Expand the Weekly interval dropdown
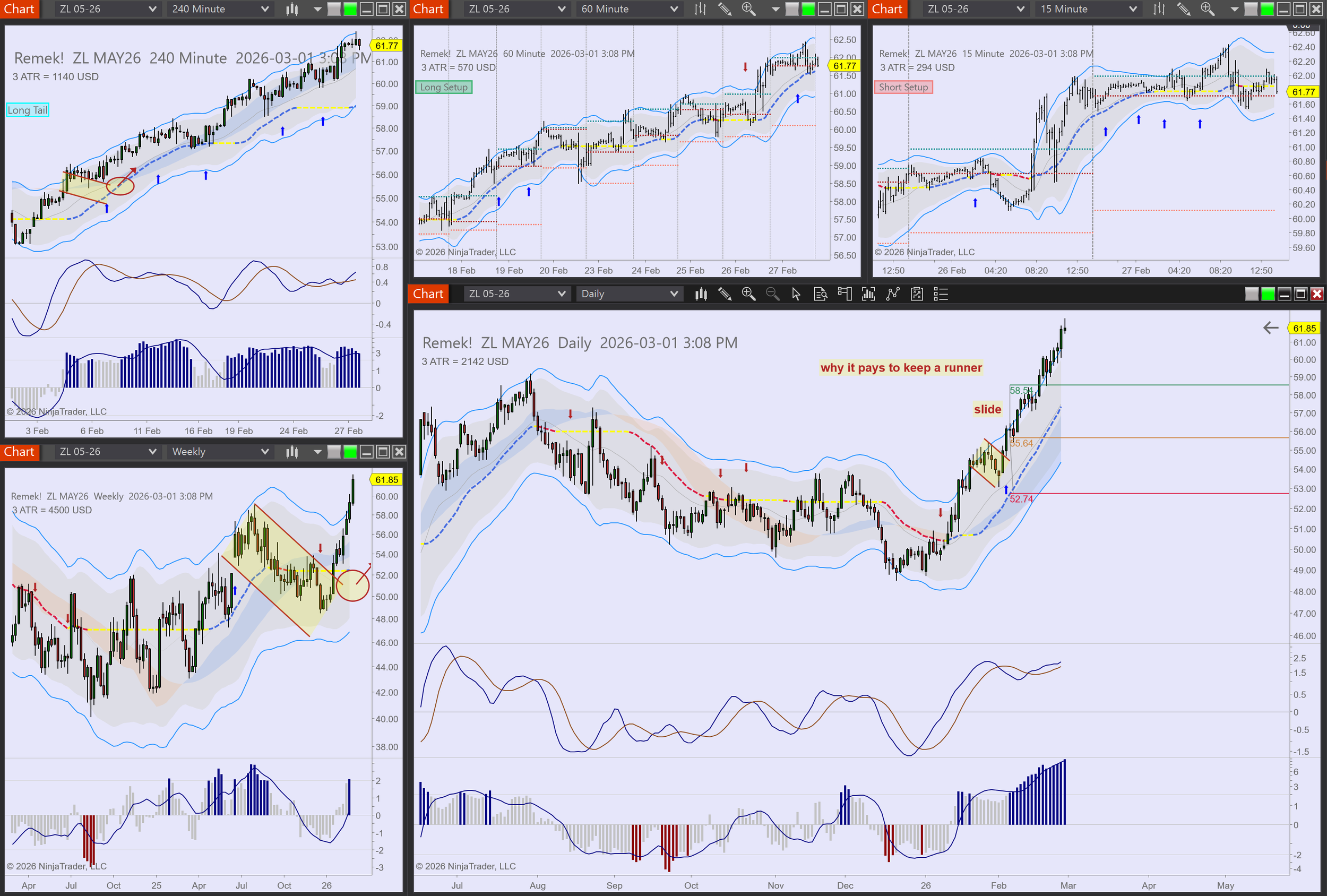This screenshot has width=1327, height=896. (x=264, y=452)
